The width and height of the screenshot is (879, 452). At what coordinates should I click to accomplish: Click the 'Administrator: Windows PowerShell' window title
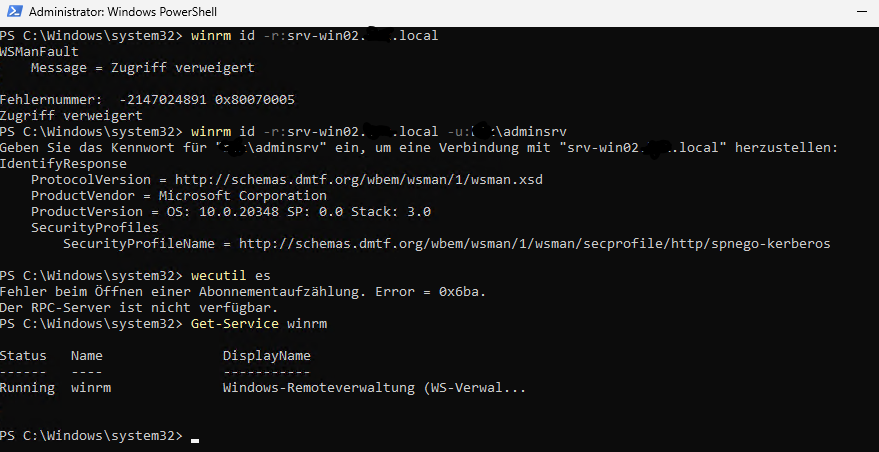[x=123, y=12]
